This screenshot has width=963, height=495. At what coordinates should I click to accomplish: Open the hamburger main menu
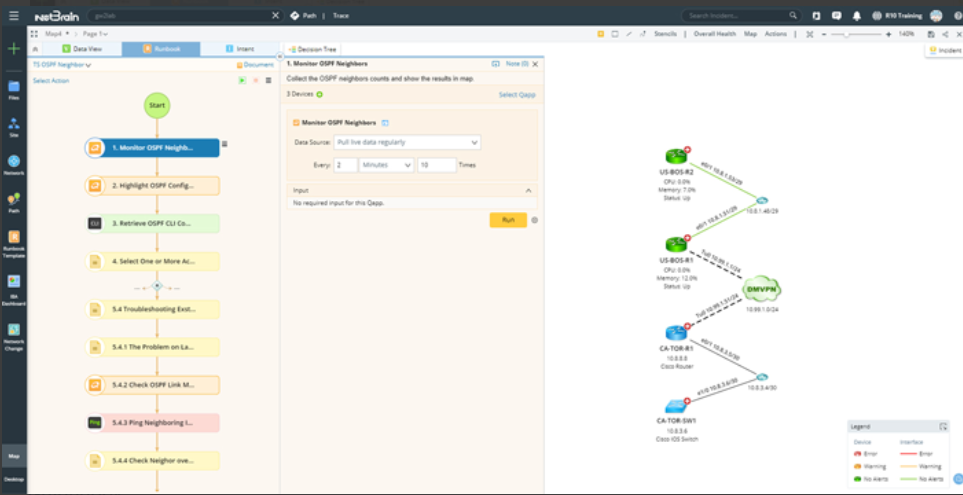point(14,15)
